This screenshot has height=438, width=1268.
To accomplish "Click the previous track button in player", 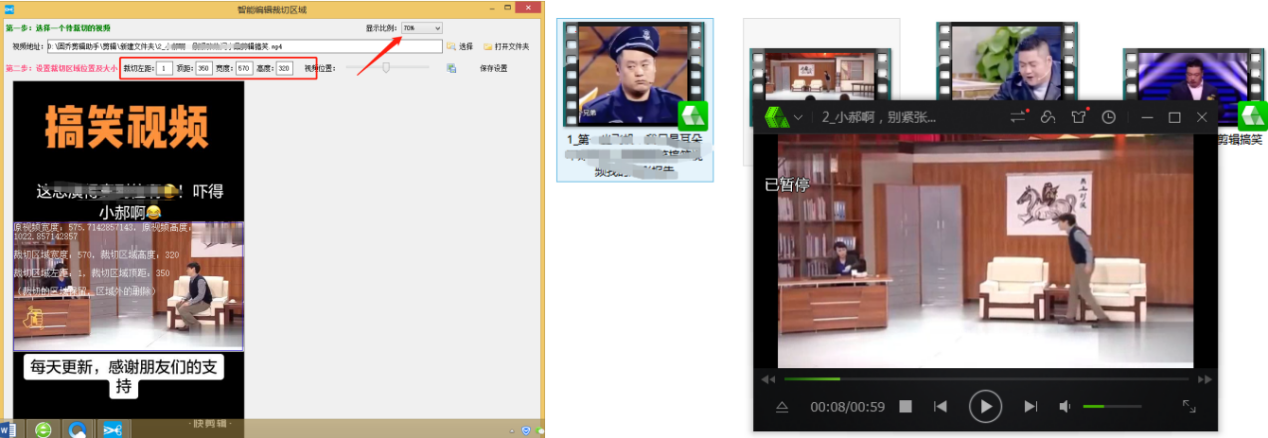I will tap(940, 407).
